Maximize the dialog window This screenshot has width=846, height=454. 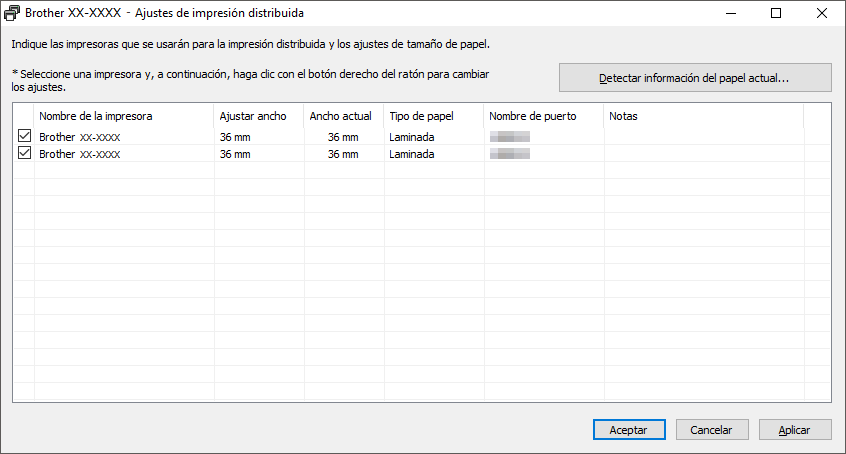(776, 14)
